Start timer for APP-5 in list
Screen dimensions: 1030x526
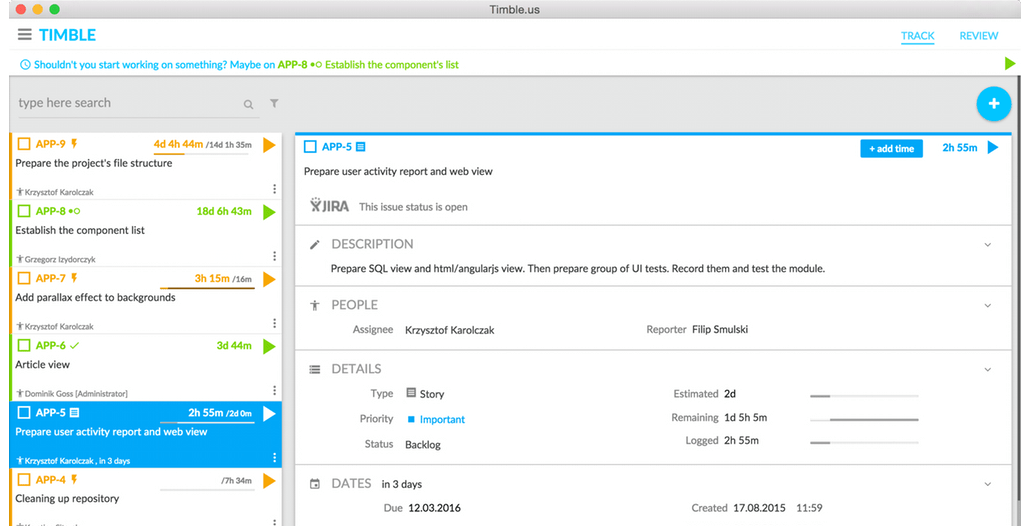pos(269,413)
